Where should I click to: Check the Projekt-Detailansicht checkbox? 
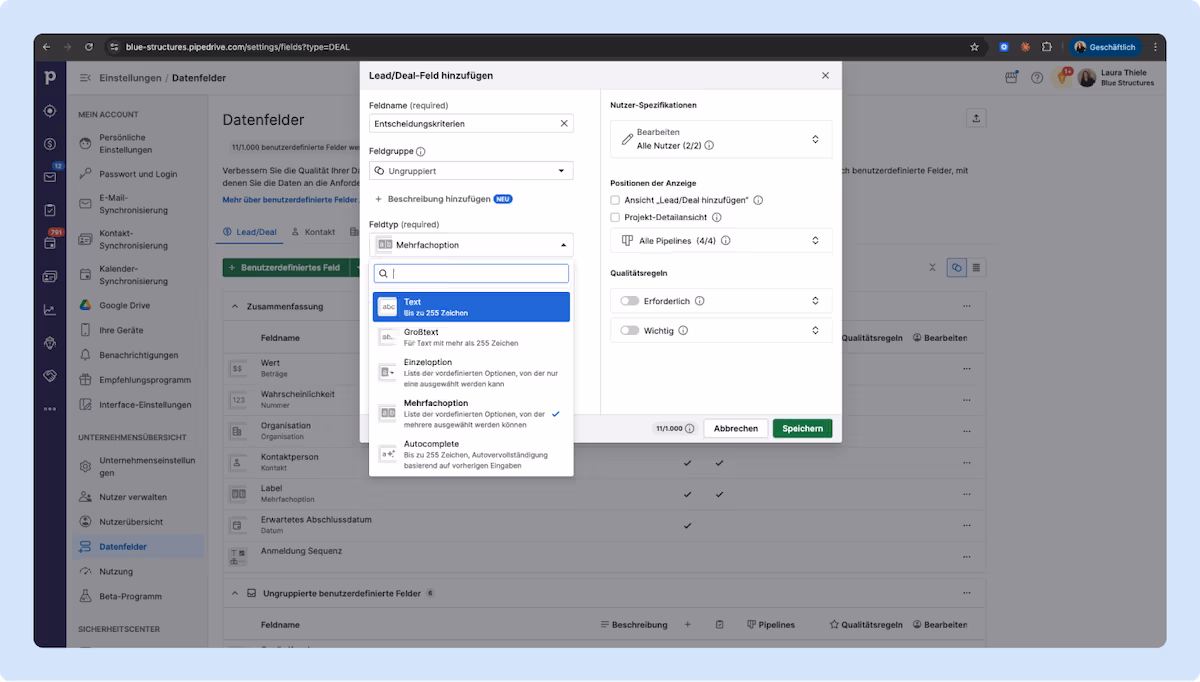(615, 217)
